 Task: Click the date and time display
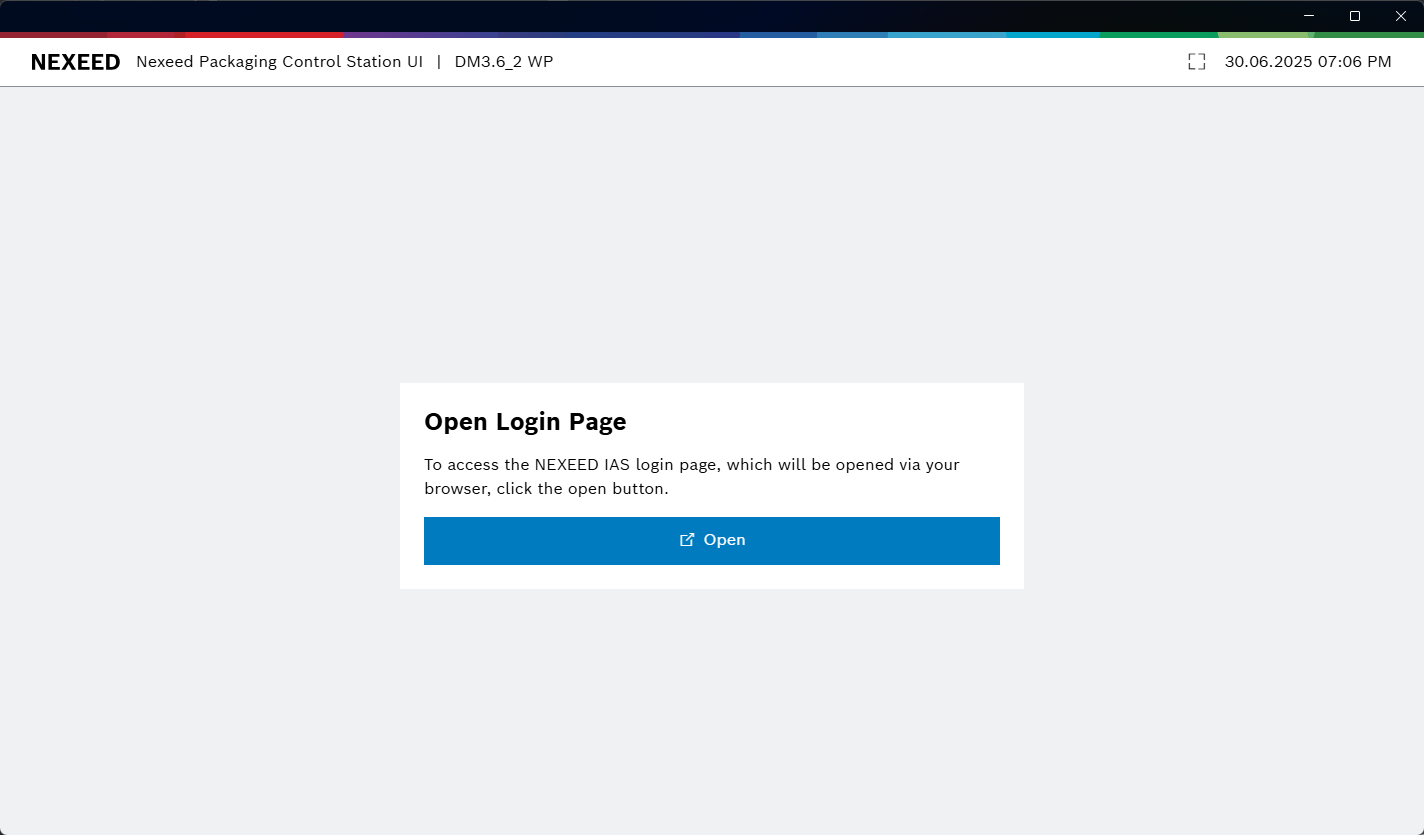point(1307,62)
